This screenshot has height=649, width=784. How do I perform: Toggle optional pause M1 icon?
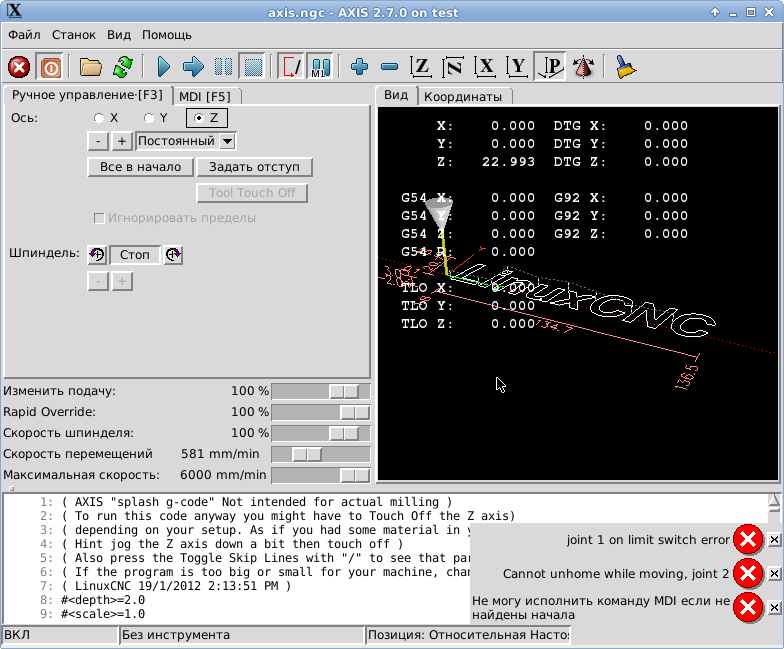tap(320, 67)
